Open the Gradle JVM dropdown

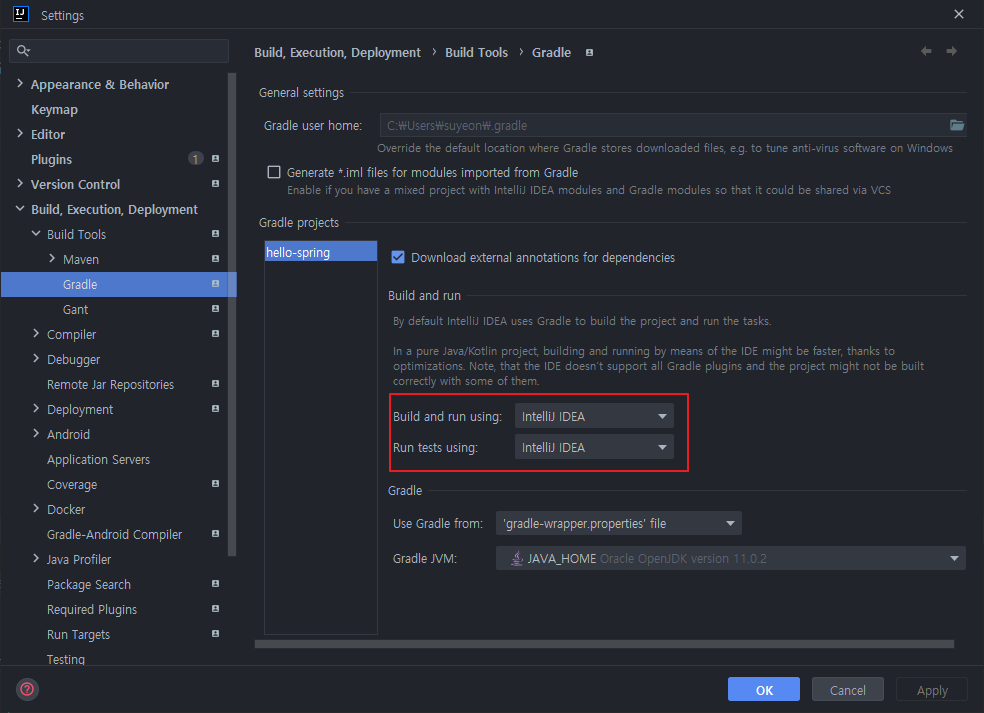point(730,558)
